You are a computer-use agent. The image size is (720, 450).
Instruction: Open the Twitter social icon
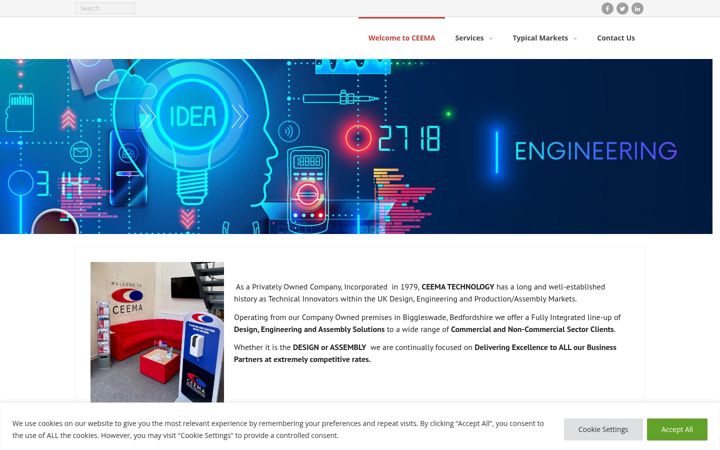pos(622,8)
